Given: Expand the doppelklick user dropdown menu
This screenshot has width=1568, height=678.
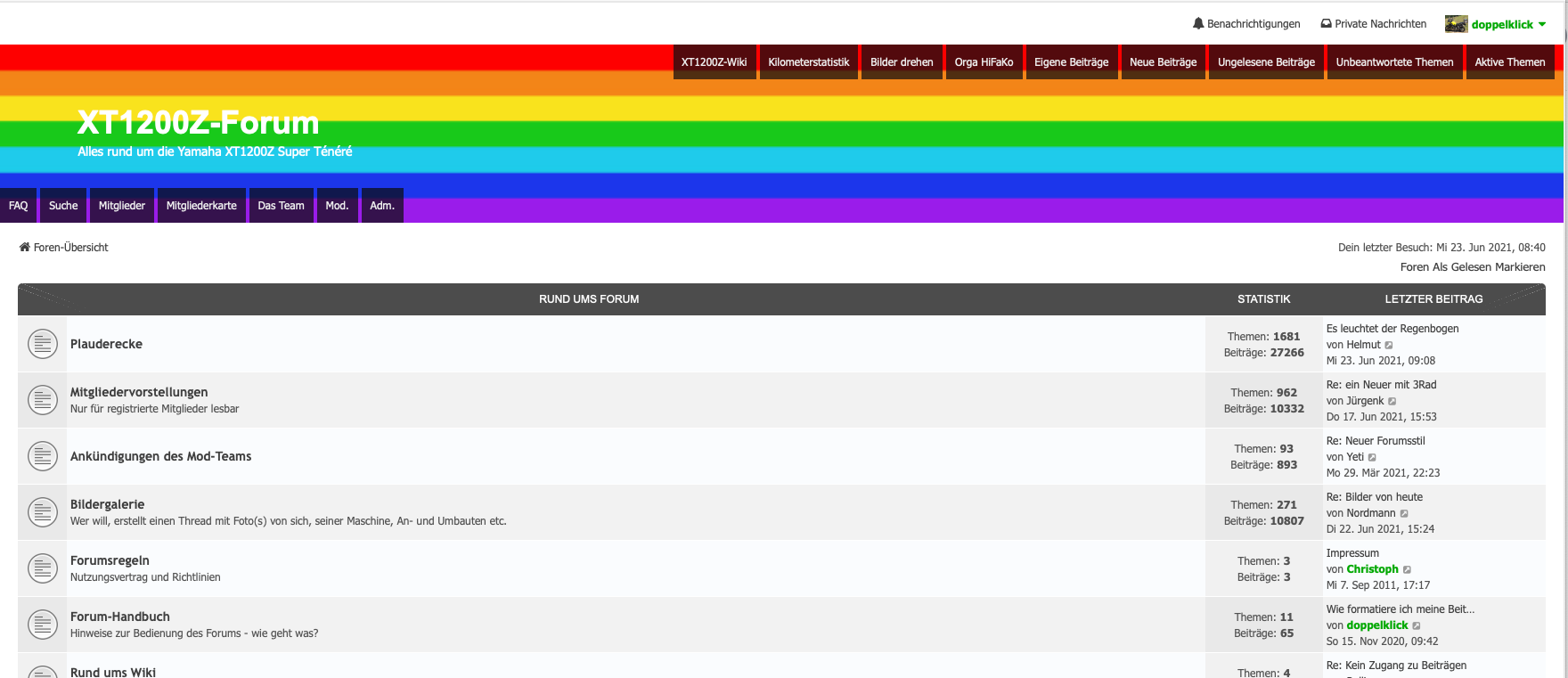Looking at the screenshot, I should point(1542,24).
